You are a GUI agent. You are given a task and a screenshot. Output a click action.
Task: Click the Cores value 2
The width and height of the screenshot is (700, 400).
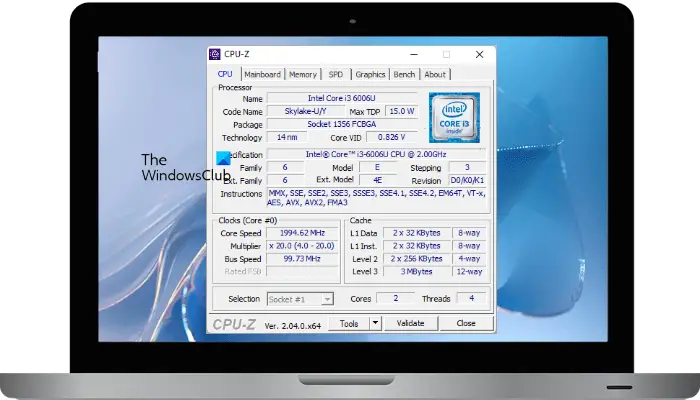point(396,298)
